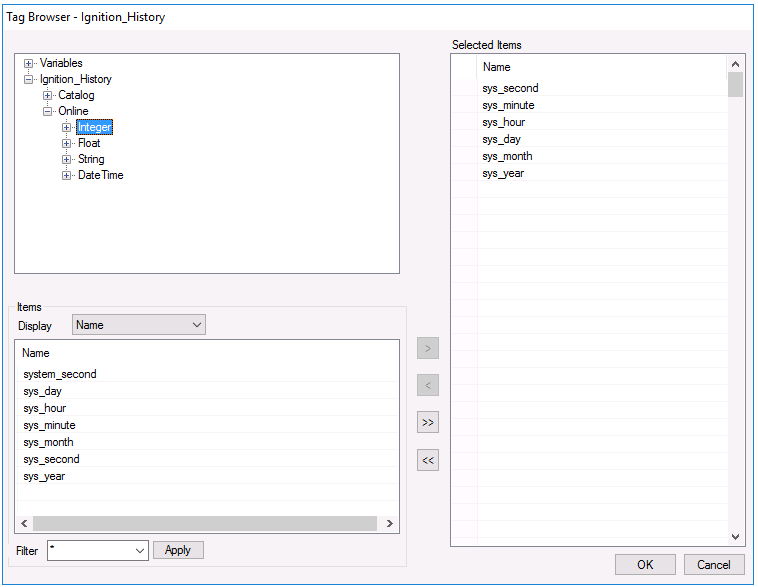
Task: Click the Apply filter button
Action: click(x=178, y=550)
